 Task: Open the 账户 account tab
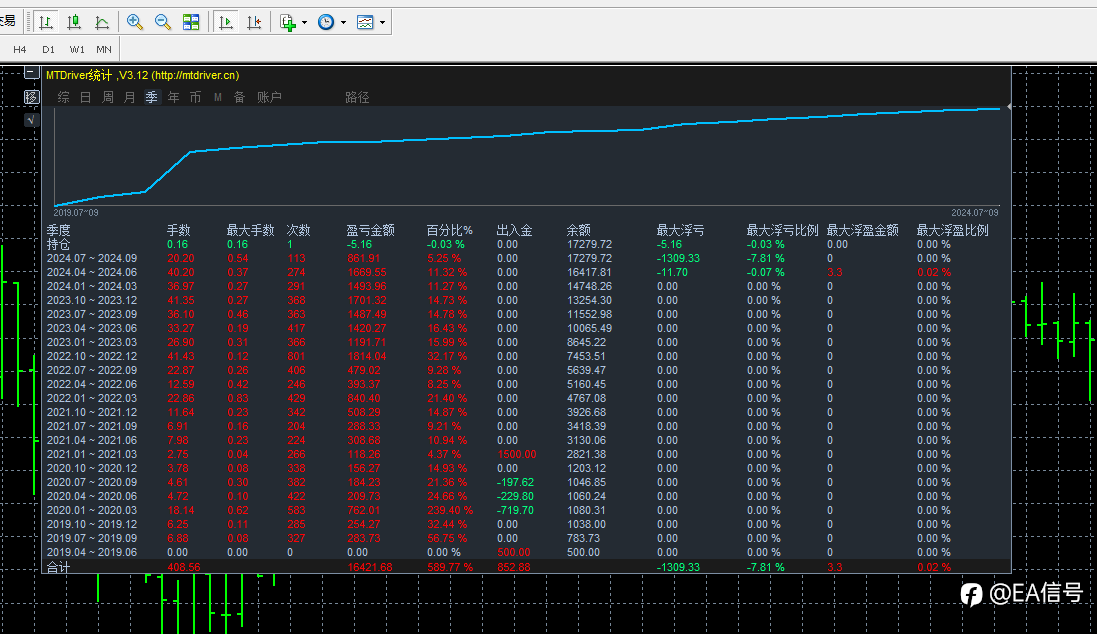[x=269, y=97]
